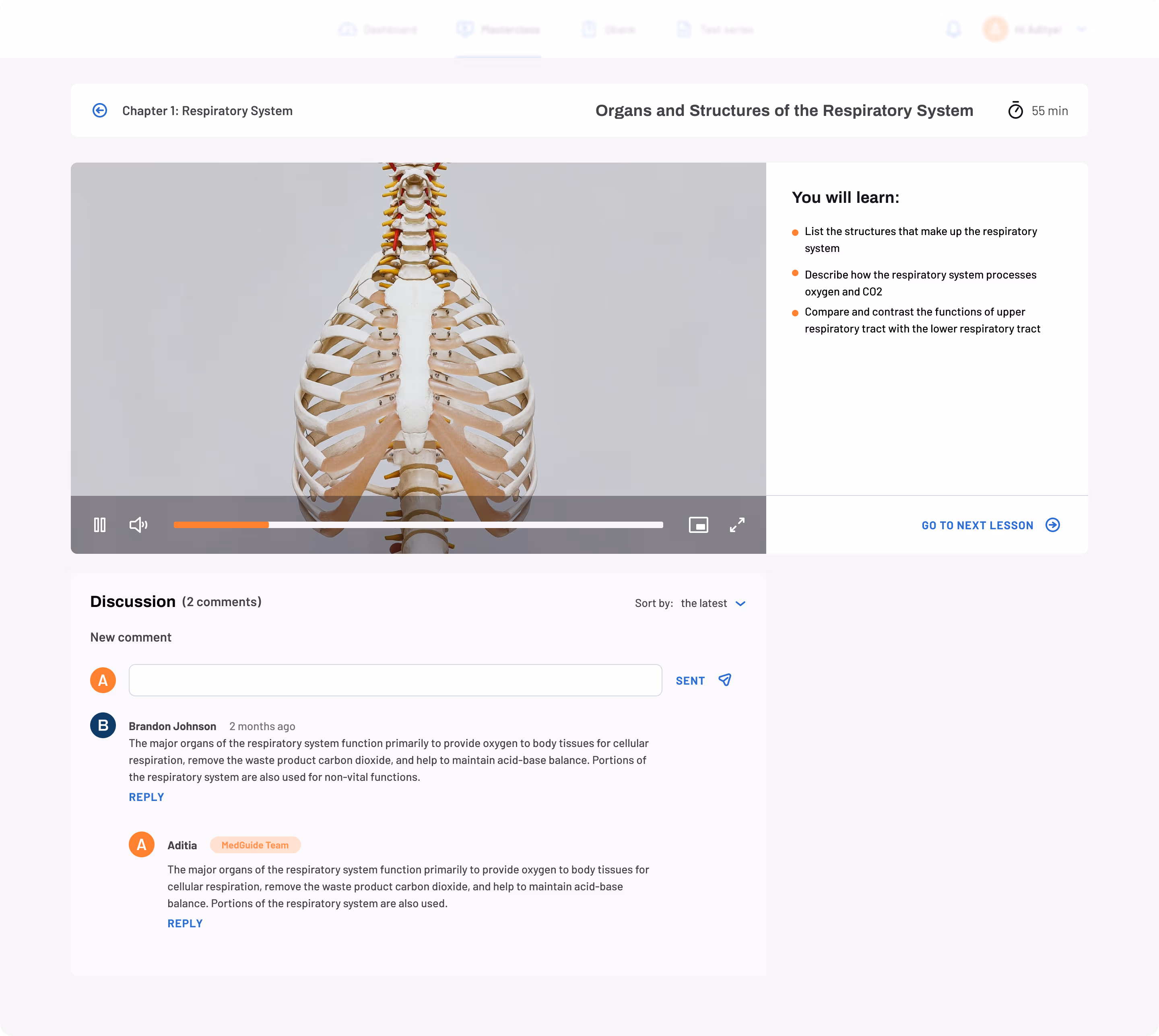
Task: Expand the user account menu chevron
Action: click(1082, 30)
